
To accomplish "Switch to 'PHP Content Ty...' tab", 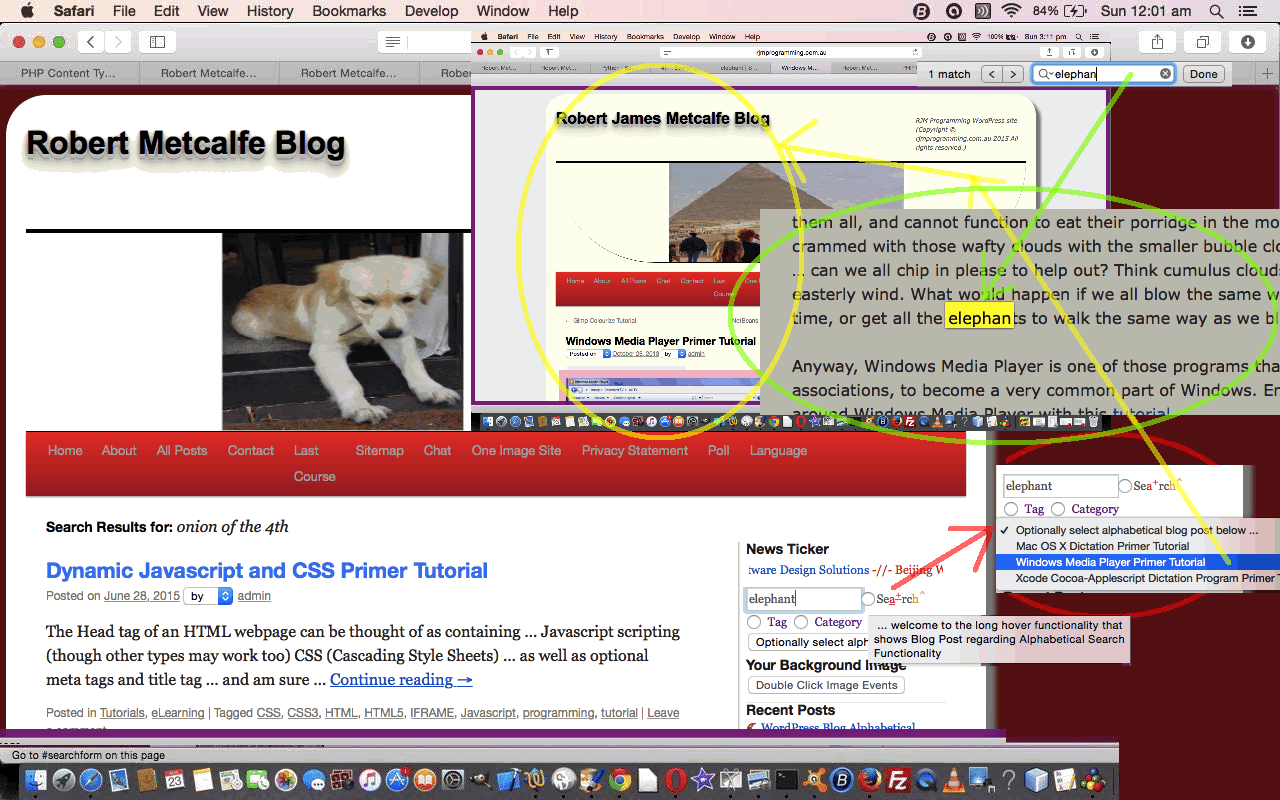I will tap(69, 73).
